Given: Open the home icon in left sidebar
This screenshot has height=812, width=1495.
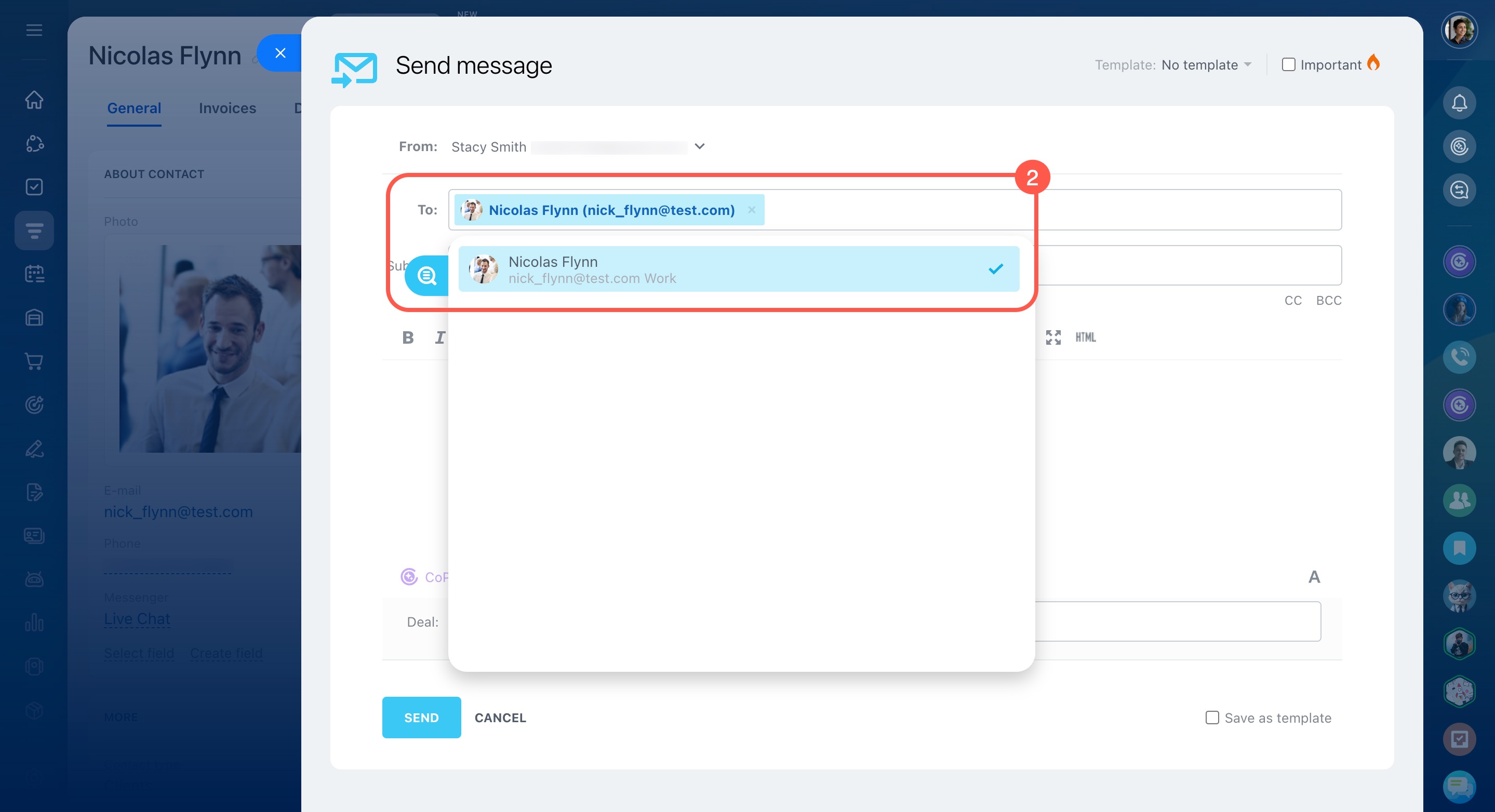Looking at the screenshot, I should click(34, 100).
